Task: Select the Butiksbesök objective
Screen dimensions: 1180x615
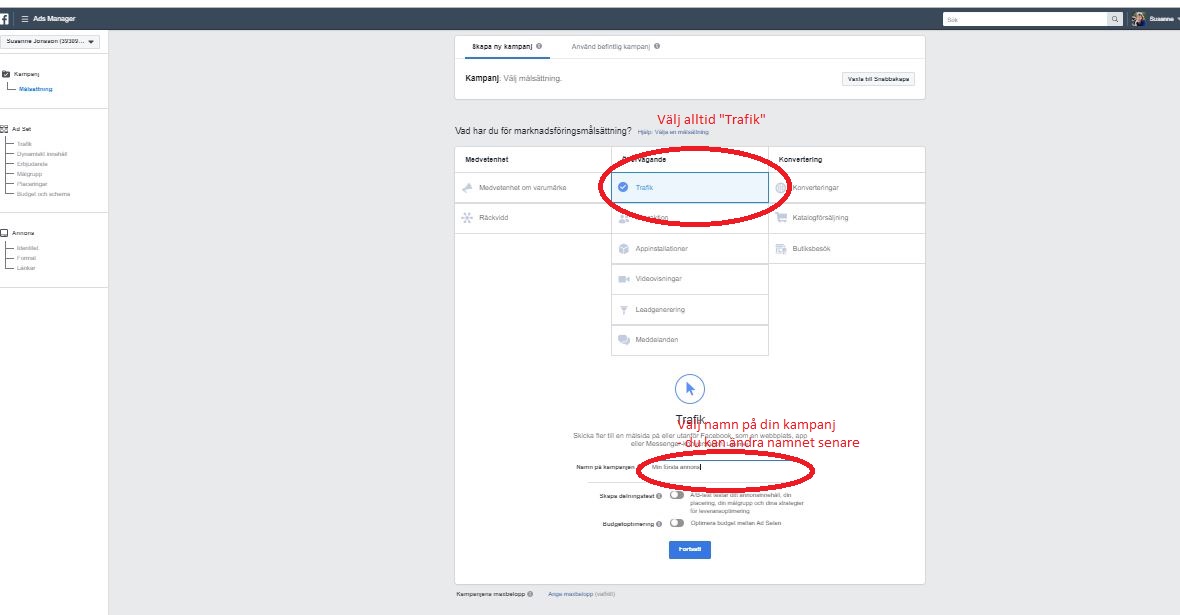Action: (810, 249)
